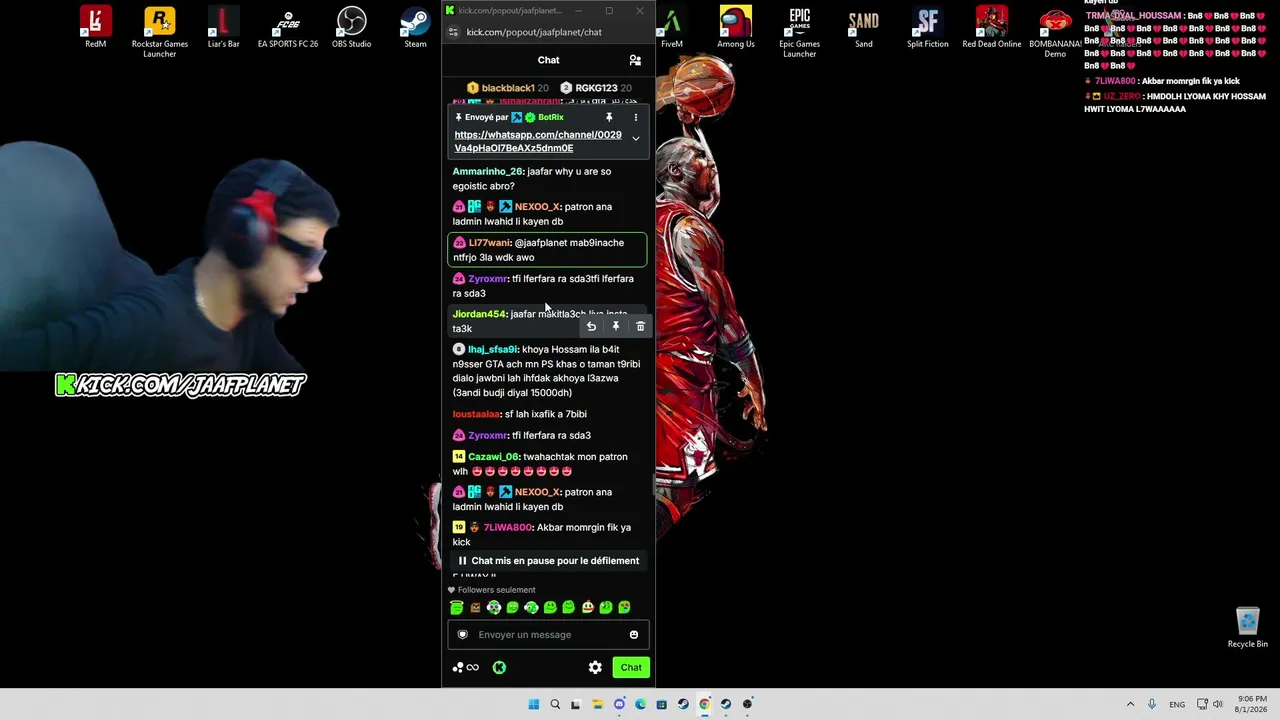
Task: Click the microphone icon in system tray
Action: tap(1152, 704)
